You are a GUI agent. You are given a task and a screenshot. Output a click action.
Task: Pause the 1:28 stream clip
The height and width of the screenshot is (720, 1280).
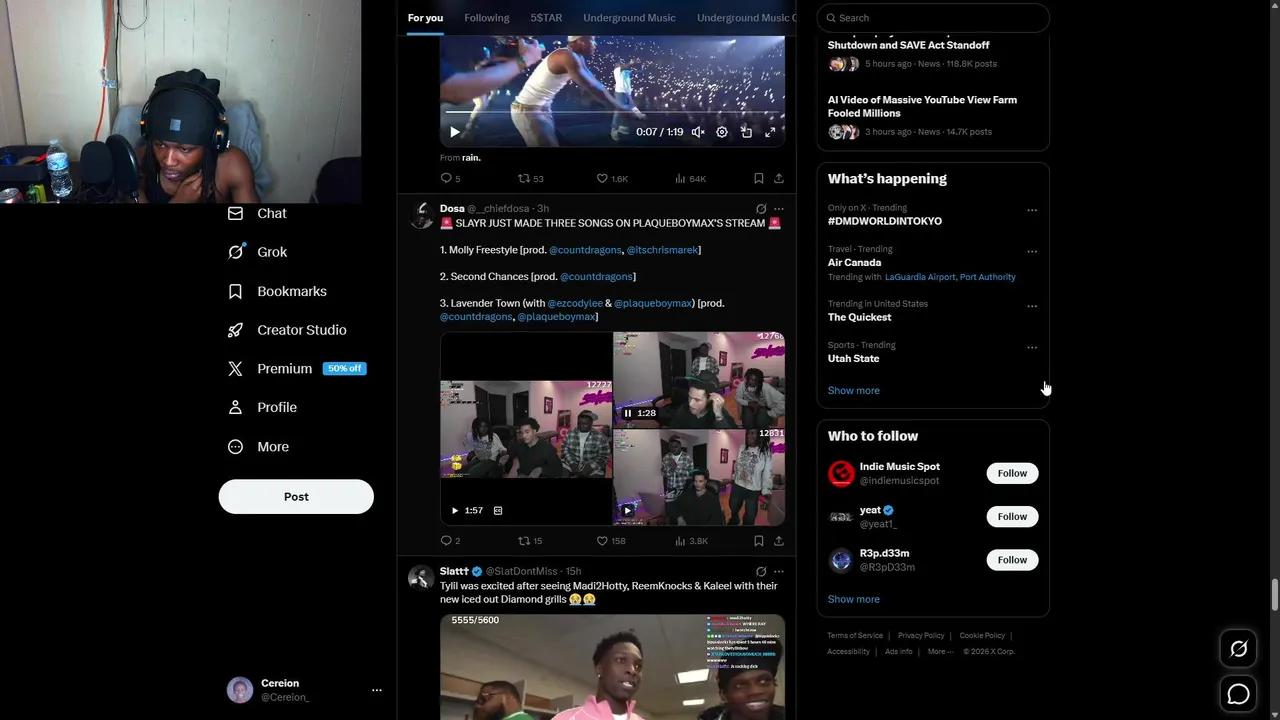628,413
